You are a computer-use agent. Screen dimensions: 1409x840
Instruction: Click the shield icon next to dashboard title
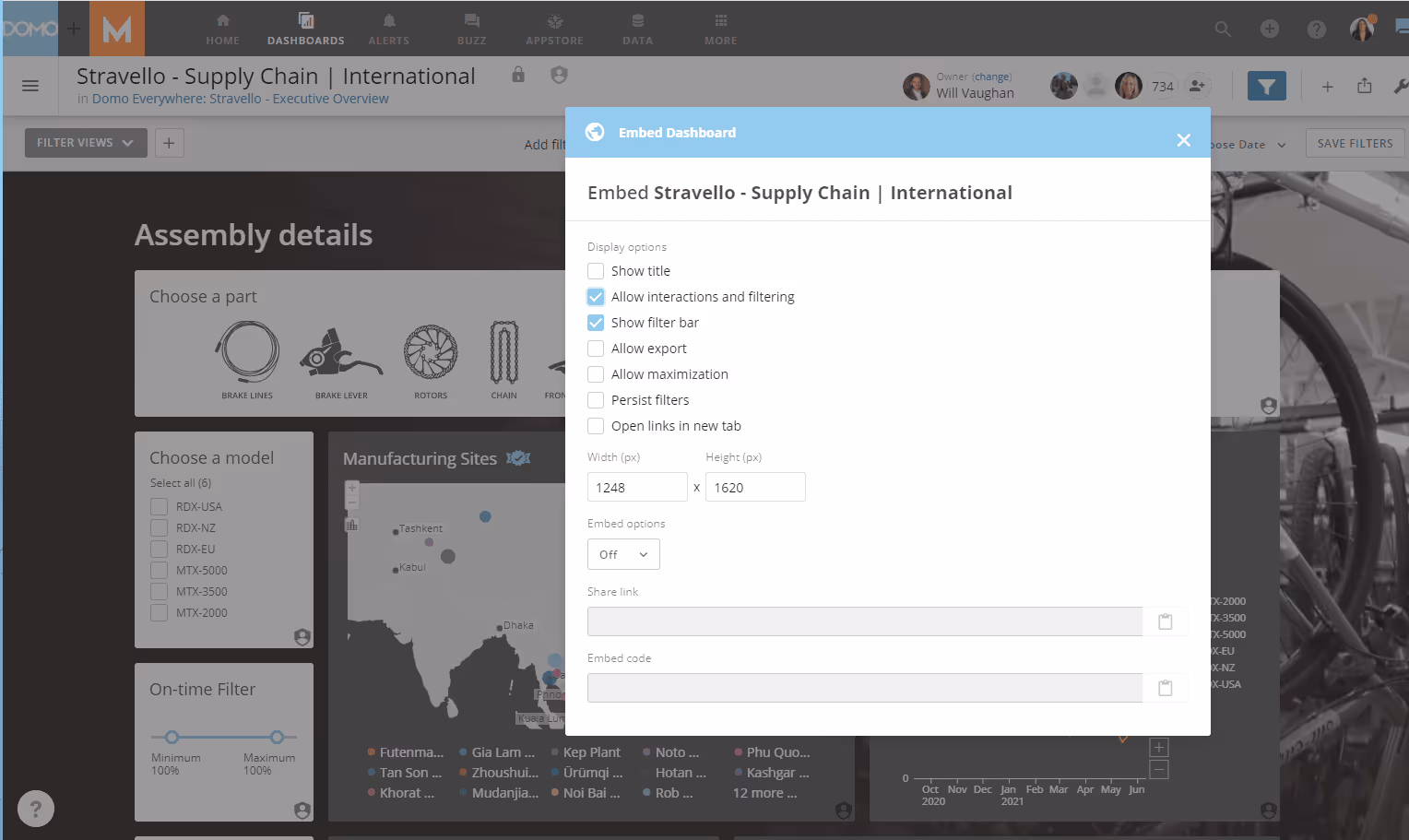click(x=559, y=75)
